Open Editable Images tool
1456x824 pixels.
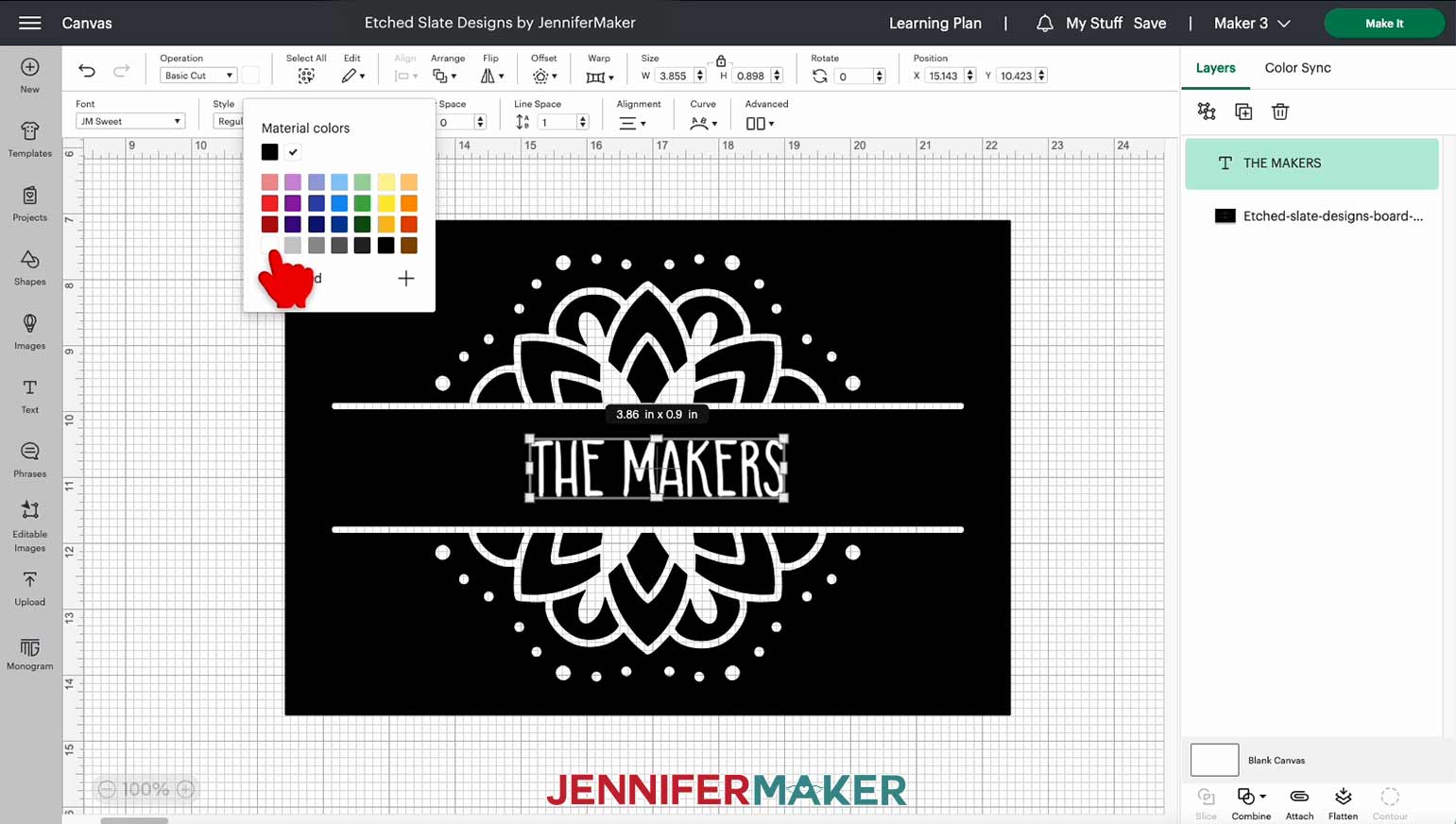pyautogui.click(x=29, y=526)
